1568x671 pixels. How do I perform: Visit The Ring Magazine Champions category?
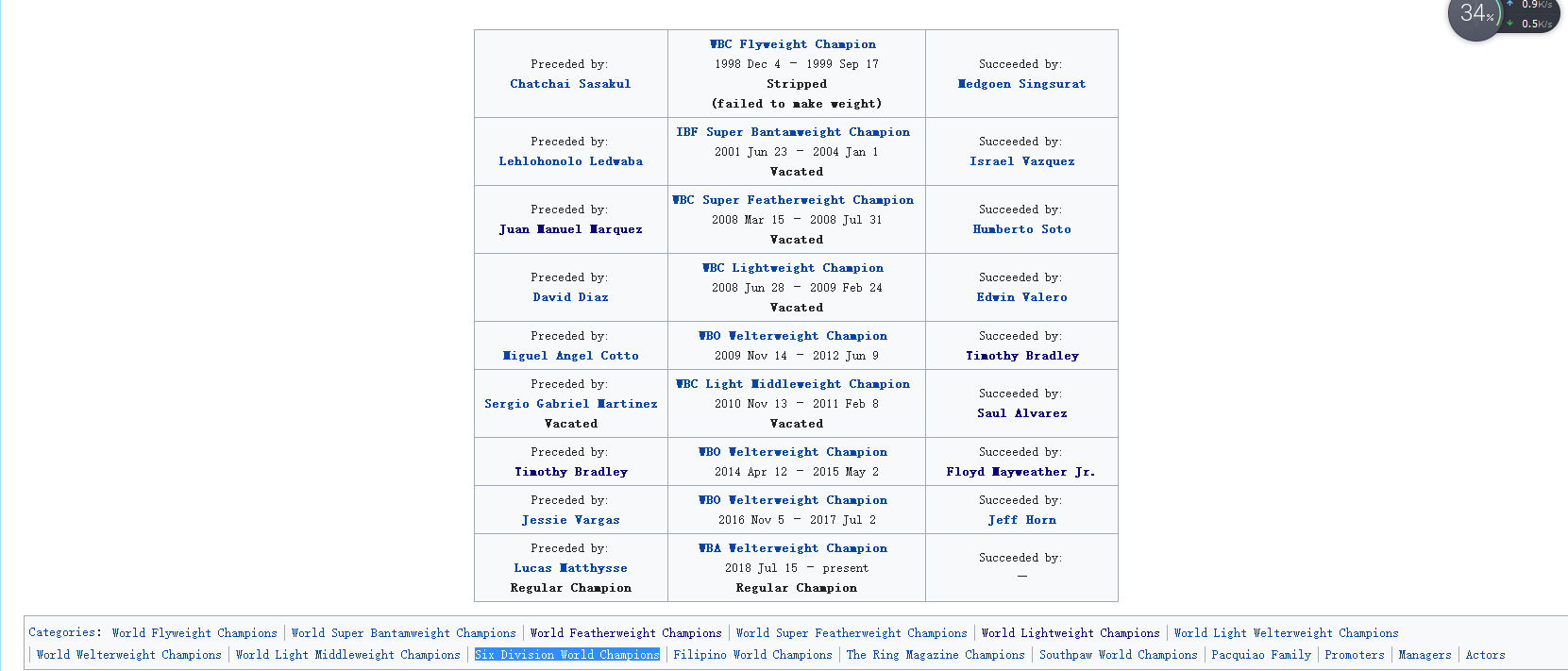tap(936, 655)
